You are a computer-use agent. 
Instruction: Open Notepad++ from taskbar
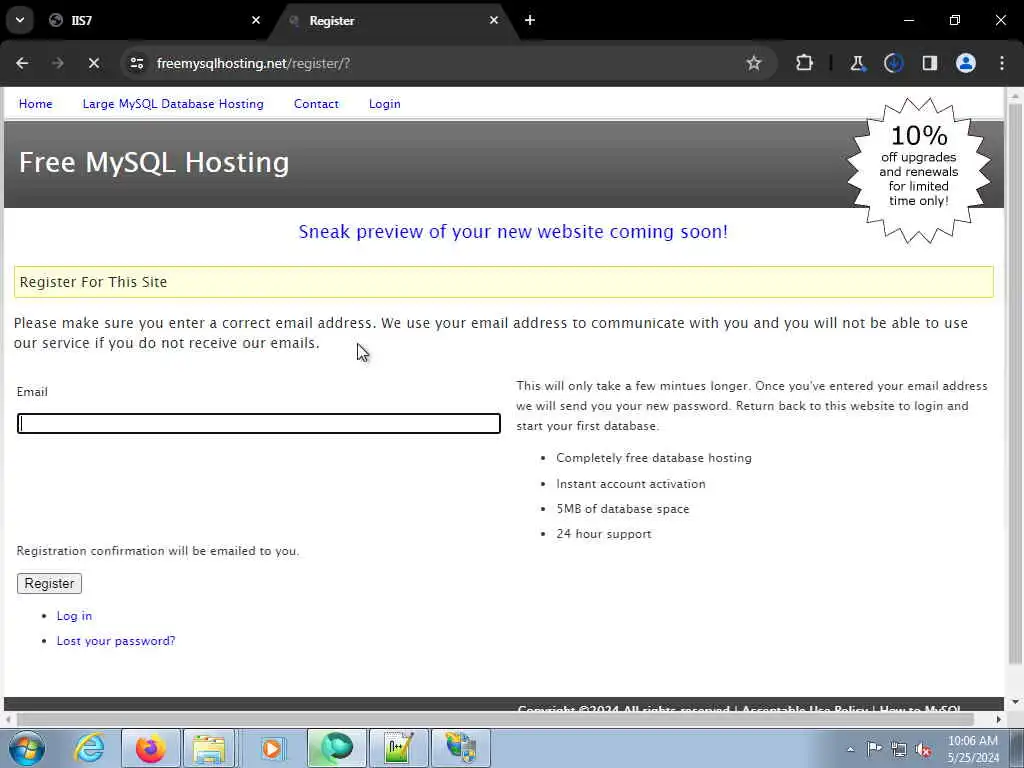click(398, 748)
